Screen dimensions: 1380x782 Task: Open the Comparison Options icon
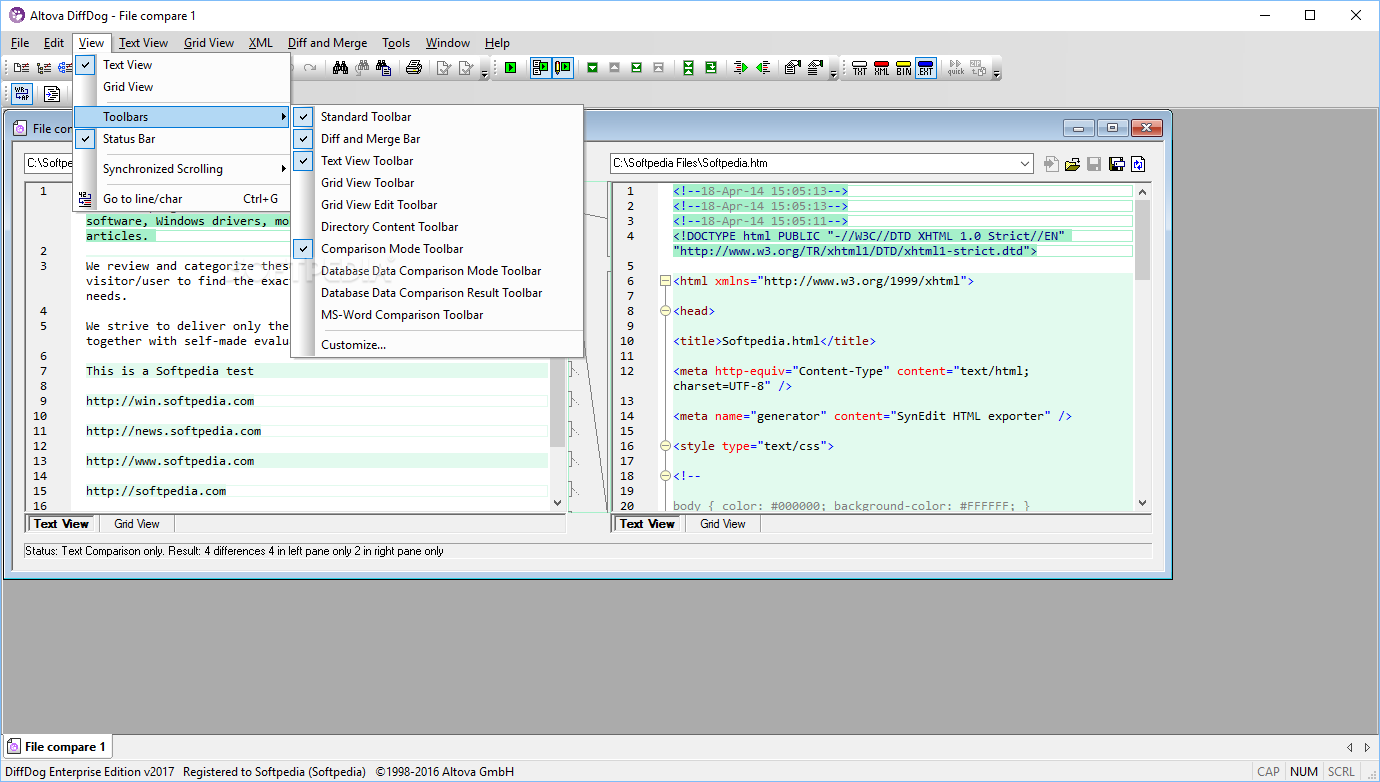pos(792,68)
